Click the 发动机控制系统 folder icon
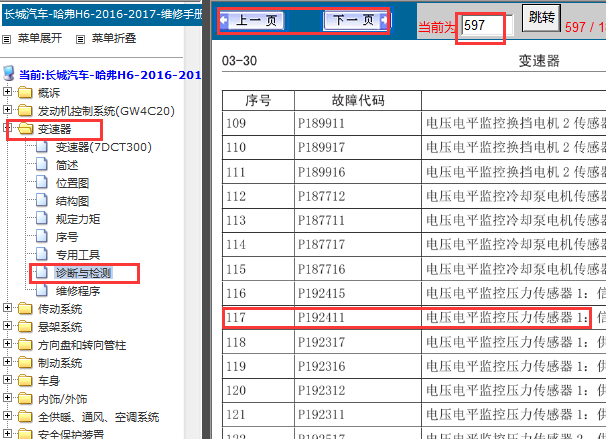Screen dimensions: 606x439 [x=25, y=111]
